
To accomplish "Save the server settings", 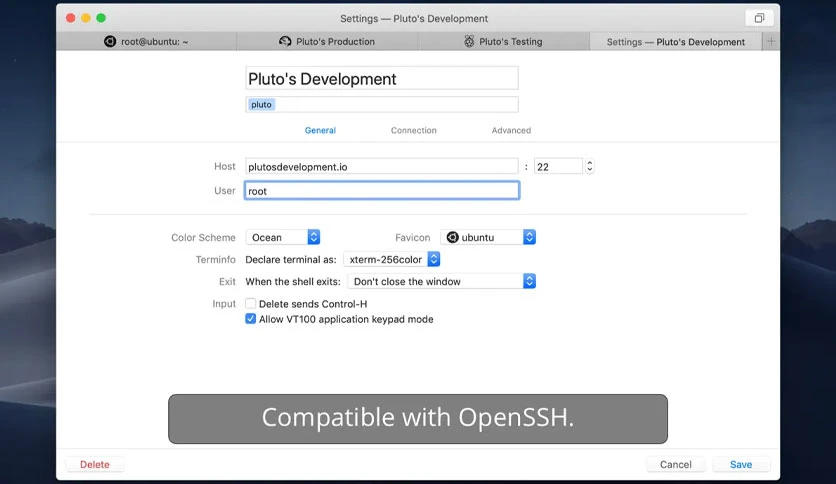I will pos(741,464).
